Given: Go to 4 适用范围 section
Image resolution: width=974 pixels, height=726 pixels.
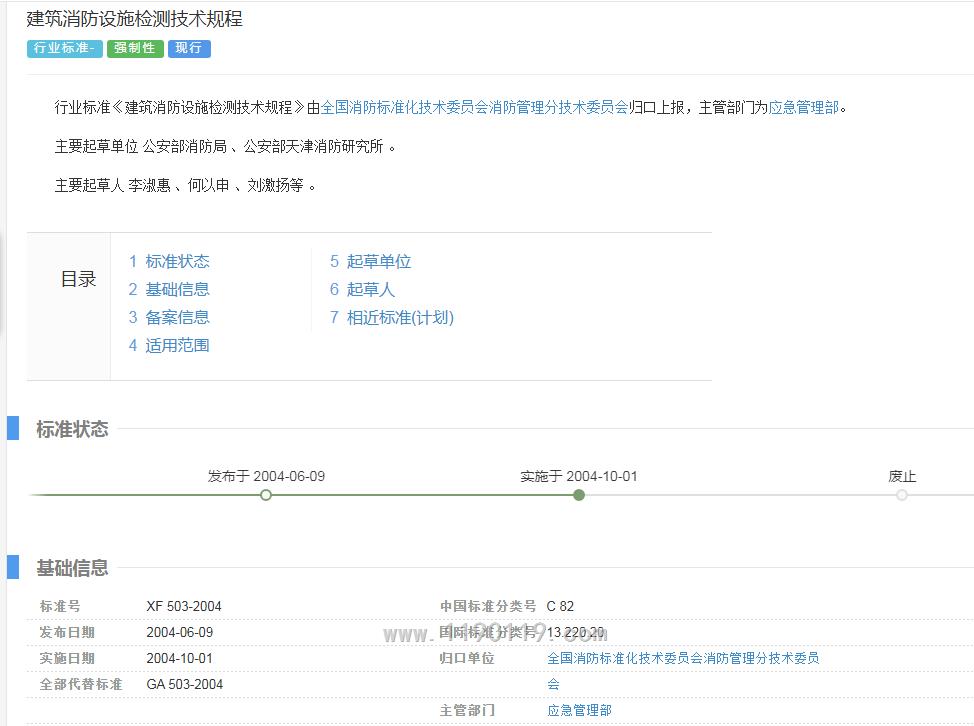Looking at the screenshot, I should click(x=169, y=346).
